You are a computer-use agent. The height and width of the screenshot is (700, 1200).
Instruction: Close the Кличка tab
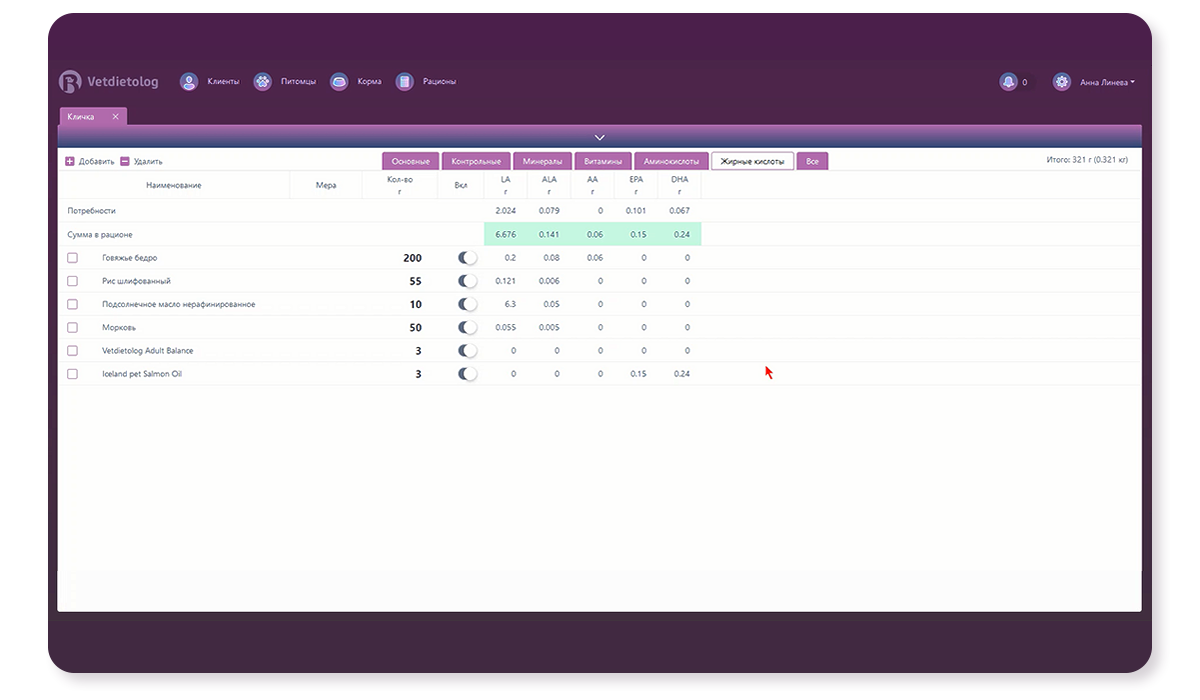click(115, 117)
